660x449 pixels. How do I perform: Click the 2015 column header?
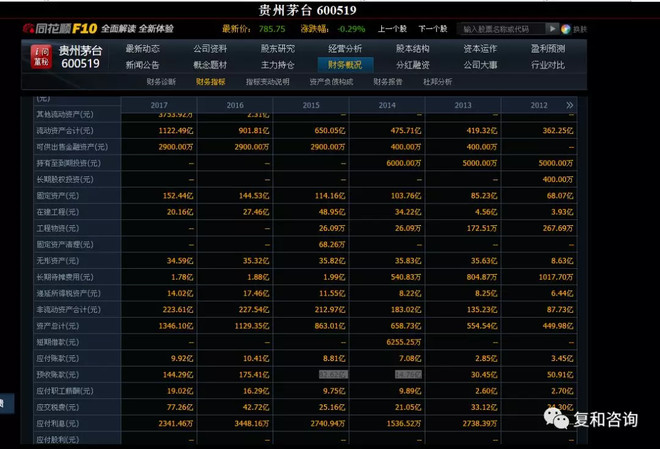click(x=311, y=105)
